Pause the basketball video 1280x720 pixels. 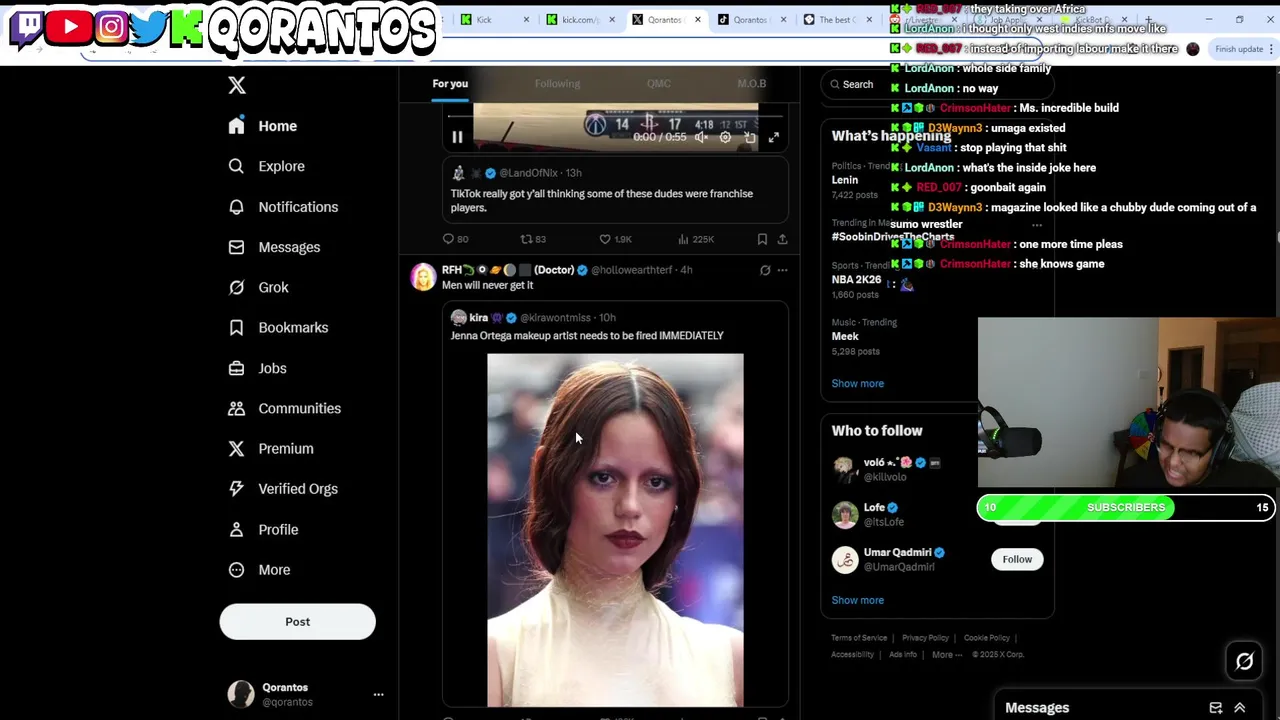pyautogui.click(x=457, y=137)
